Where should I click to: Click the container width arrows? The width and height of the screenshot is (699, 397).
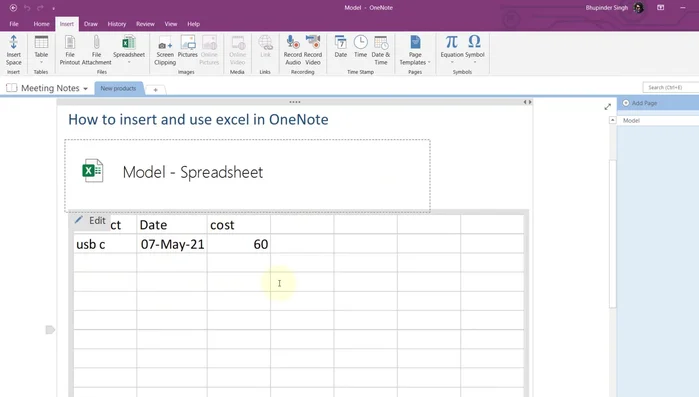527,102
